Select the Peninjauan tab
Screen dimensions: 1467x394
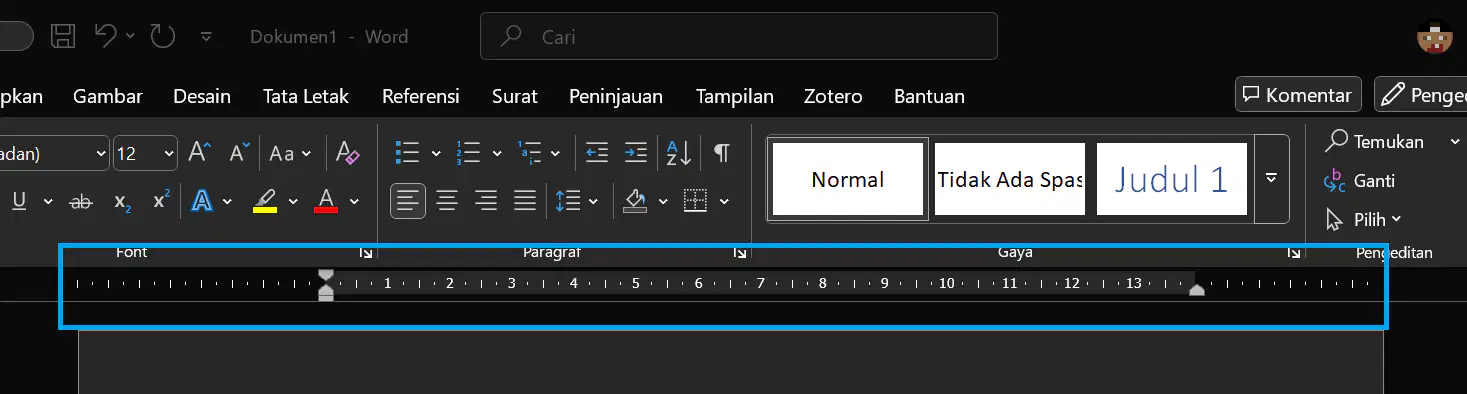coord(616,96)
